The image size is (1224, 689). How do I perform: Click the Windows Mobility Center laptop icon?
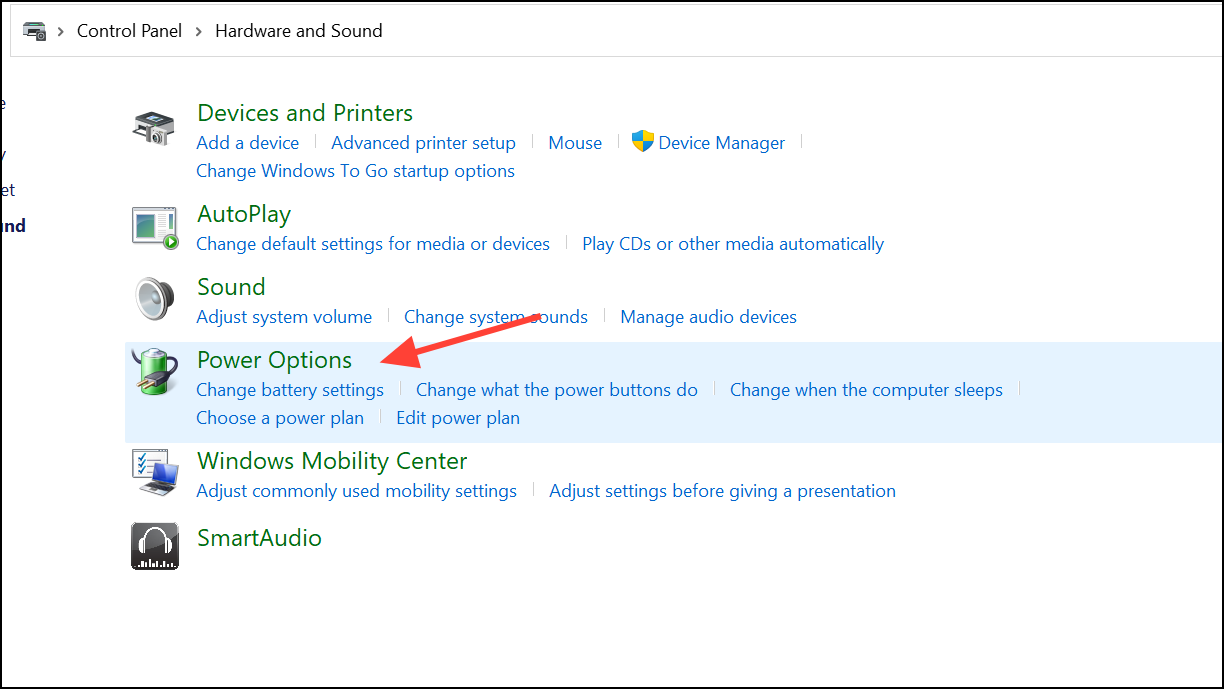[155, 472]
